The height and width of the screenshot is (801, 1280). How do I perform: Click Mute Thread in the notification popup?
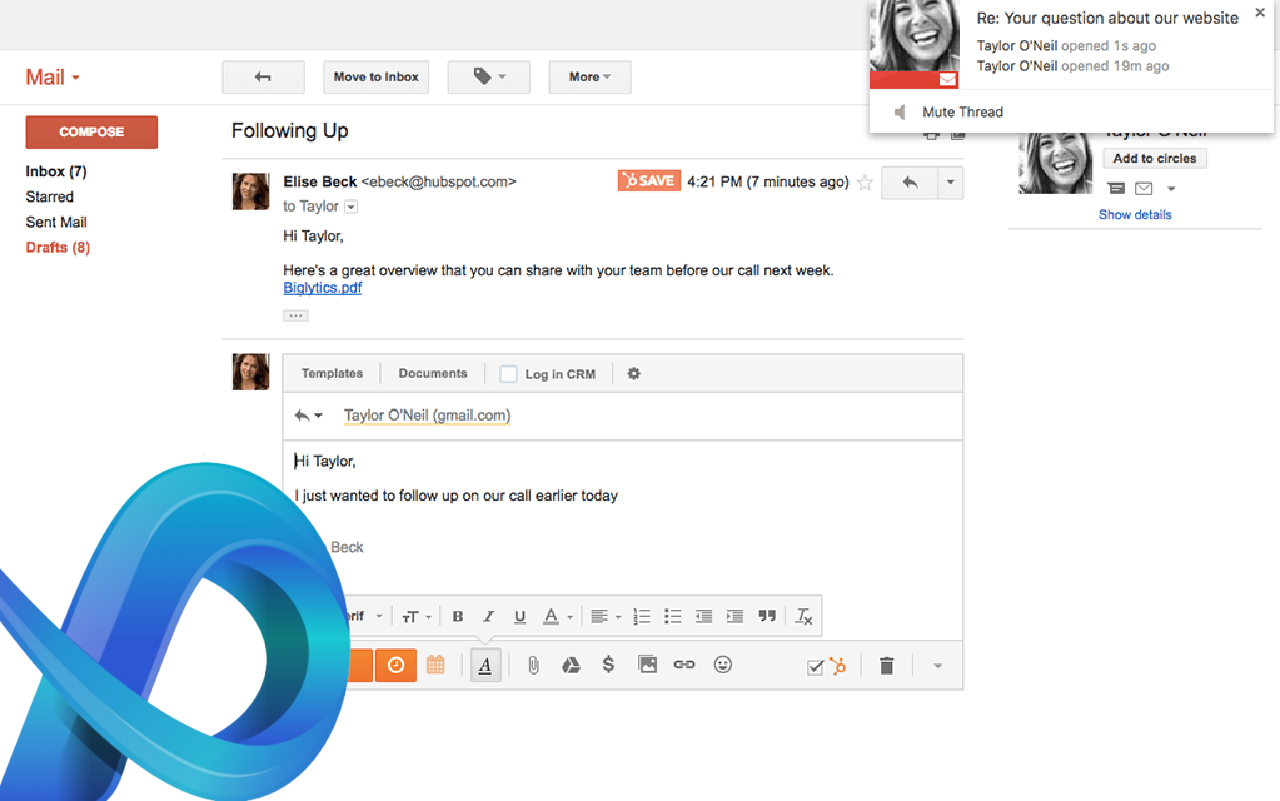[962, 112]
